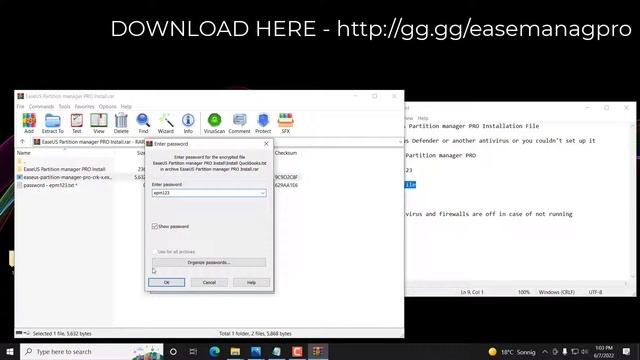Launch Microsoft Edge from taskbar
The height and width of the screenshot is (360, 640).
[x=215, y=351]
